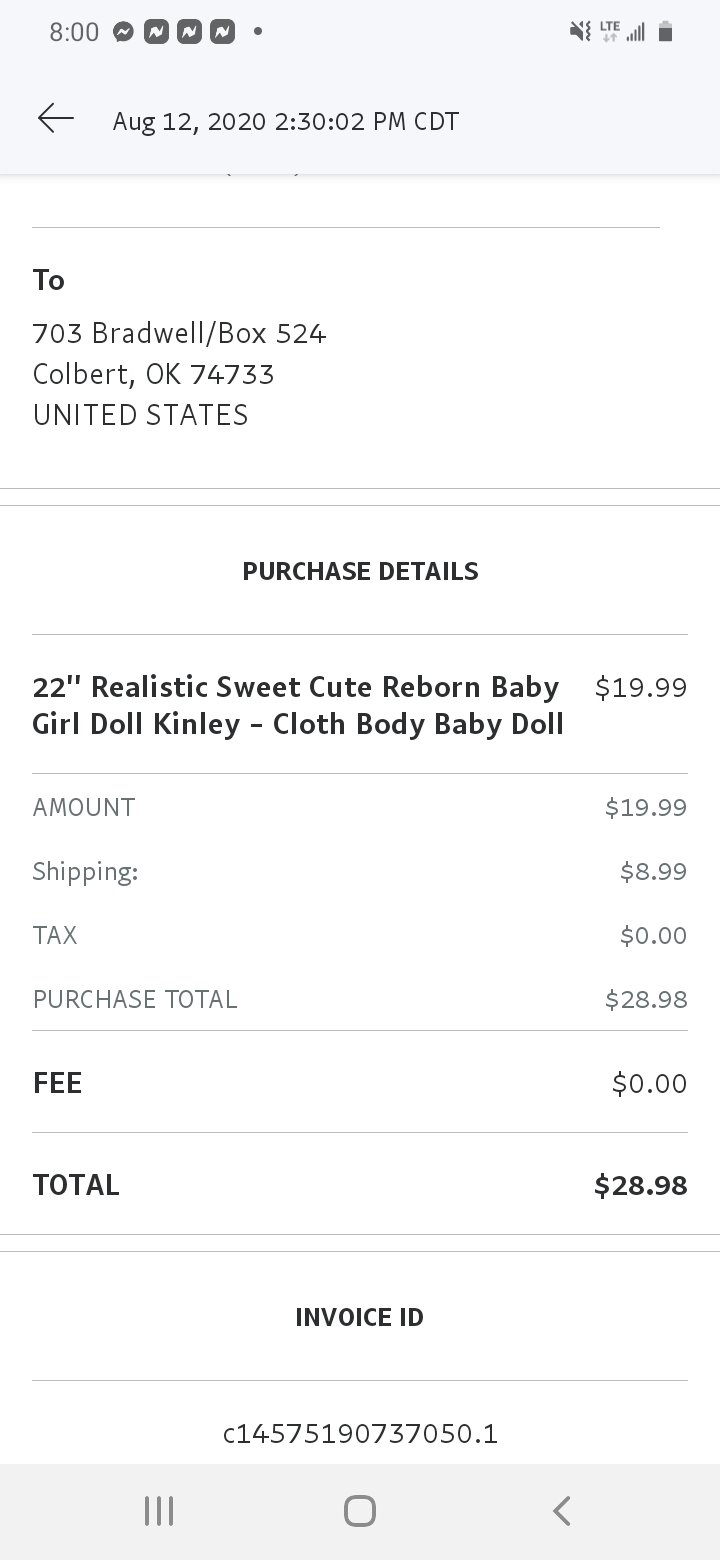Tap the last notification icon in status bar
Image resolution: width=720 pixels, height=1560 pixels.
coord(222,32)
